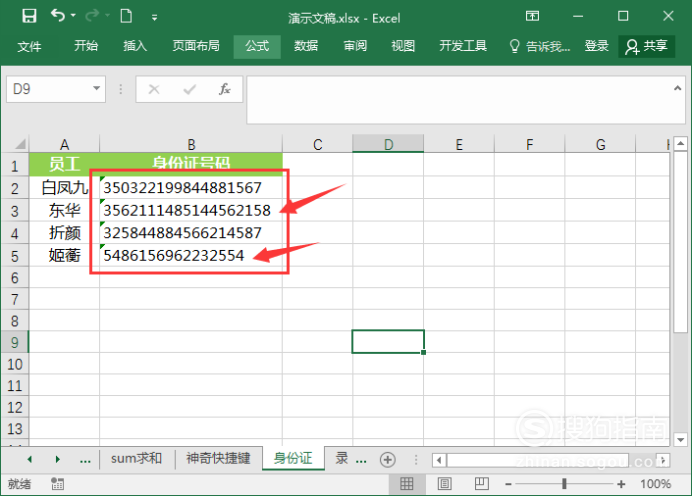The image size is (692, 496).
Task: Select column B header
Action: point(191,144)
